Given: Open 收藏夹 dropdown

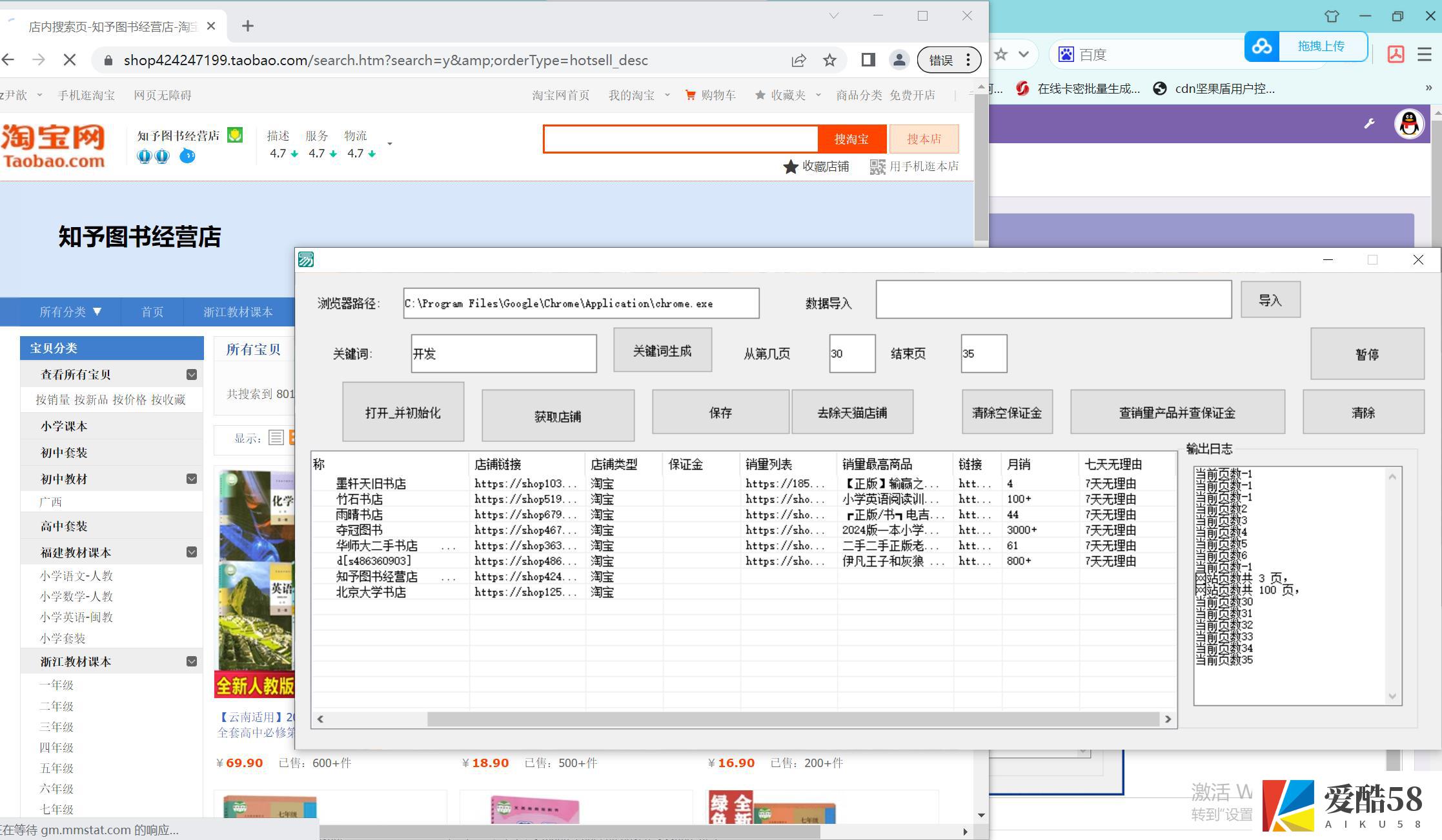Looking at the screenshot, I should [787, 95].
